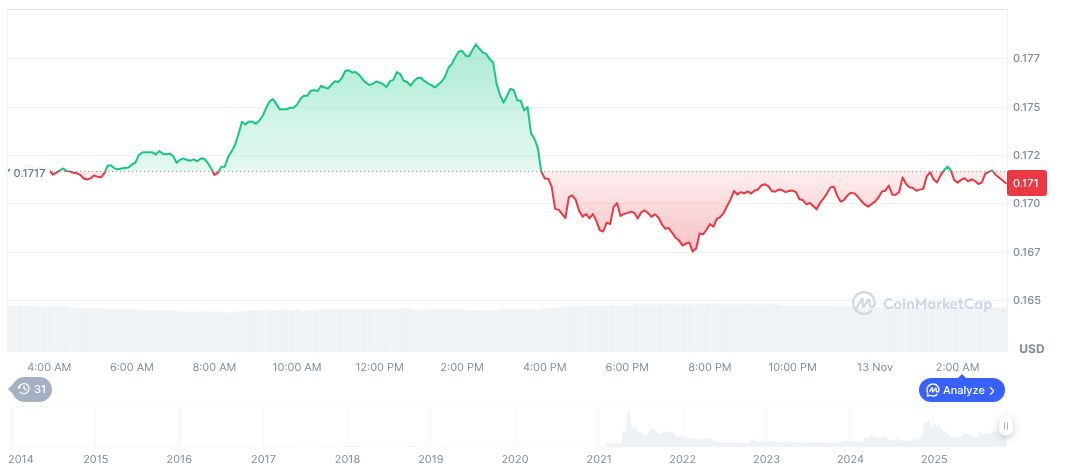Select 2021 on the overview timeline
The width and height of the screenshot is (1072, 470).
point(599,459)
